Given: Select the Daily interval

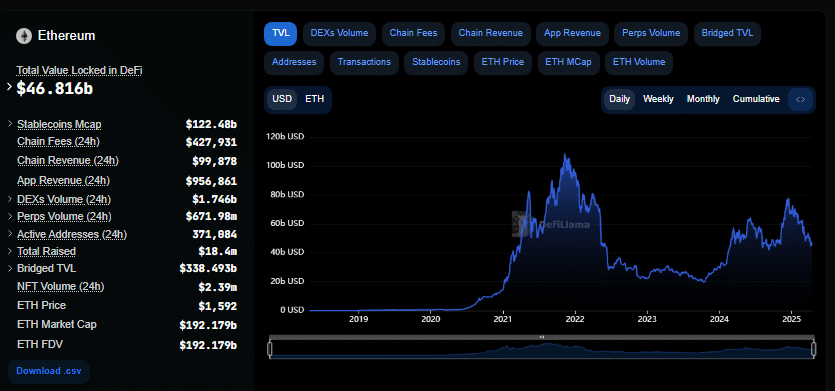Looking at the screenshot, I should [619, 100].
